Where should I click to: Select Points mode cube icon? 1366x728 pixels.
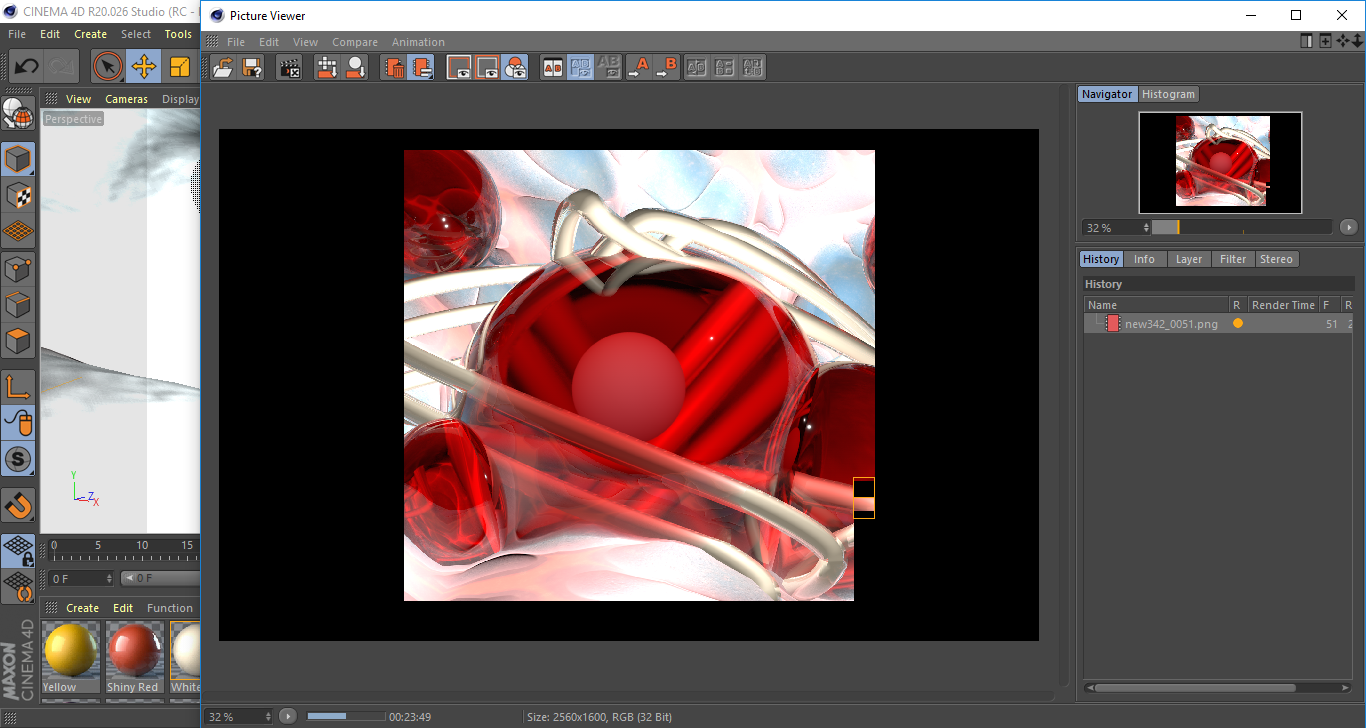point(18,268)
